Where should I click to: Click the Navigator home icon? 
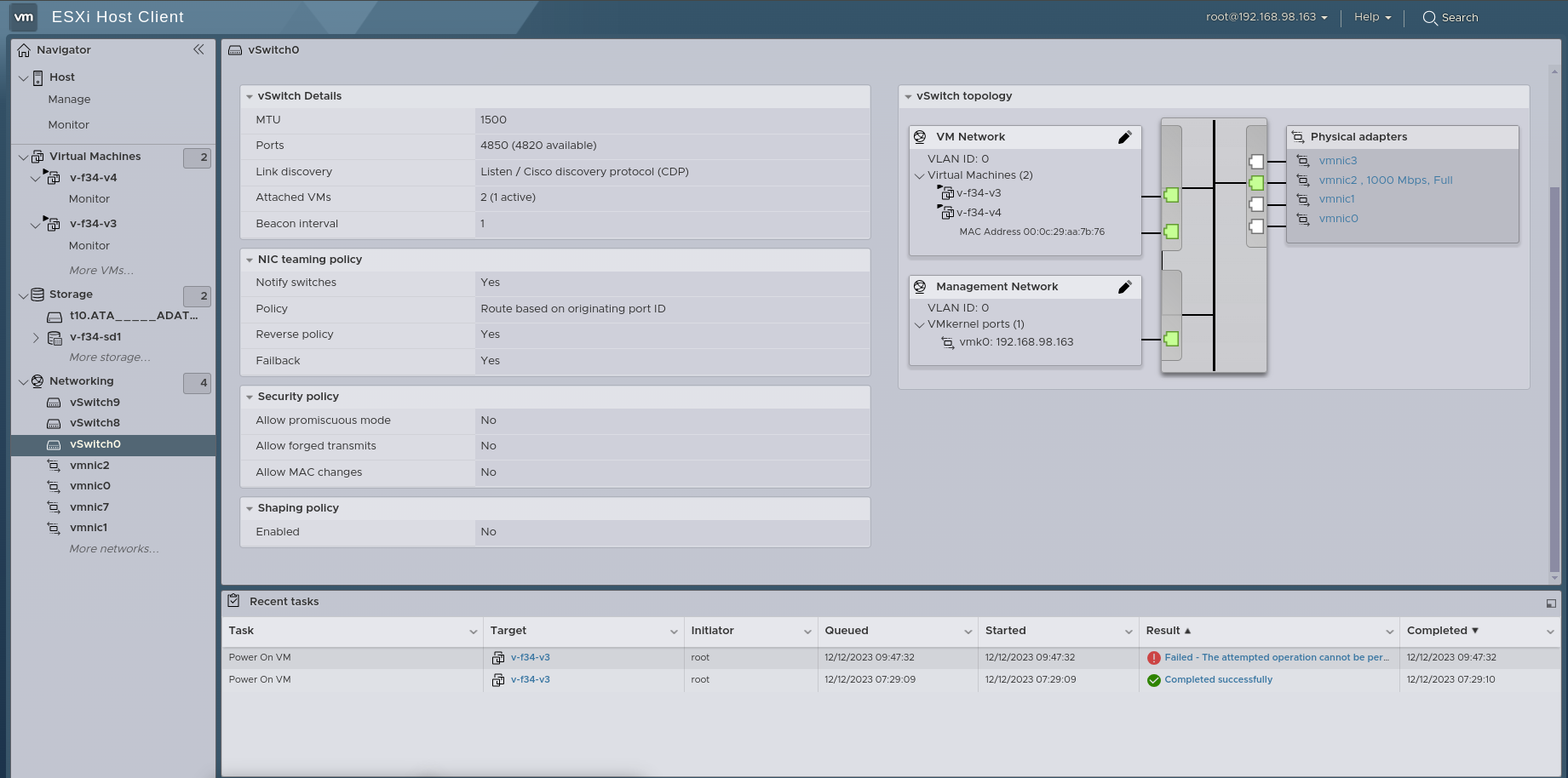[x=24, y=50]
